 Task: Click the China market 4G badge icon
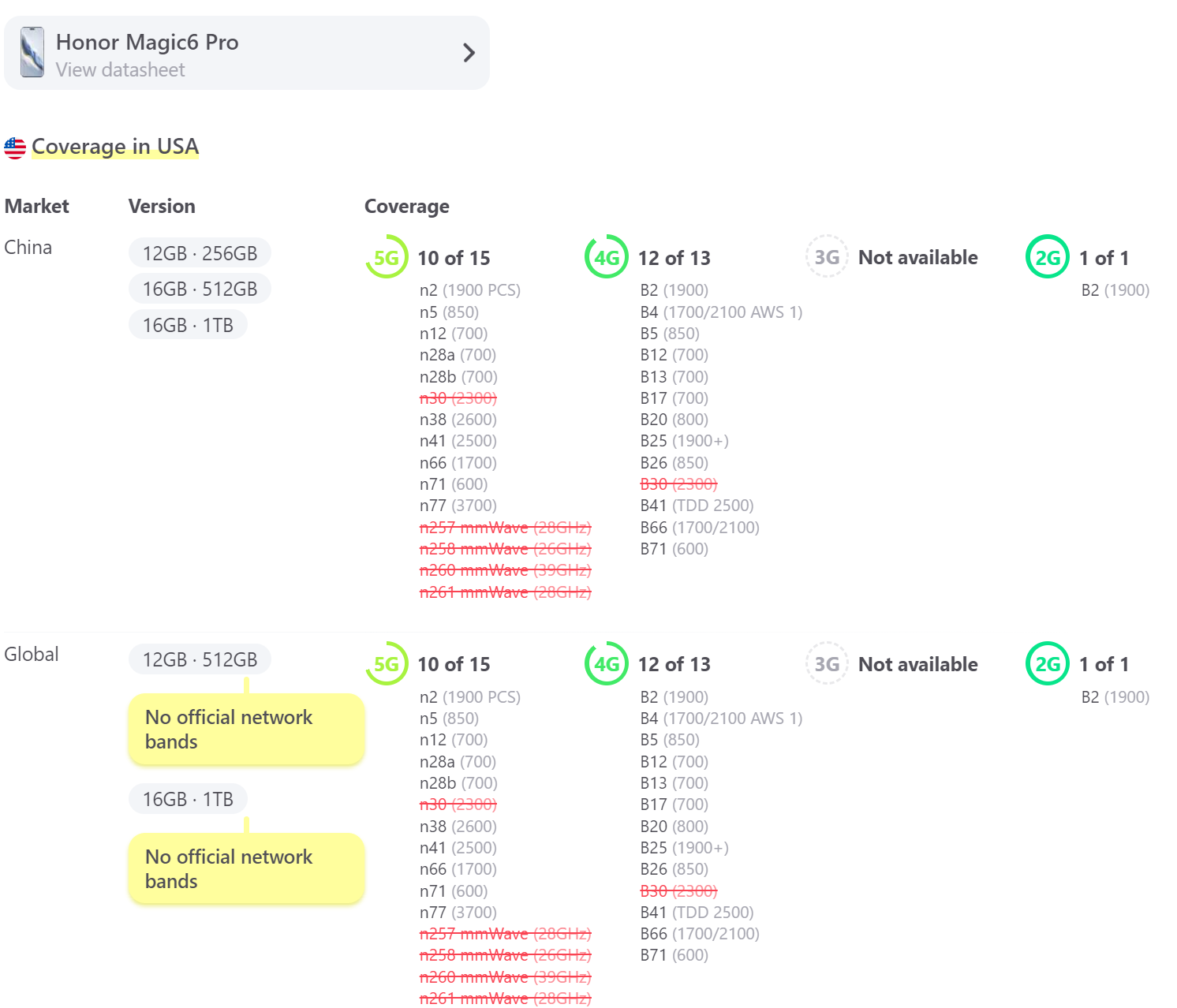click(x=607, y=257)
